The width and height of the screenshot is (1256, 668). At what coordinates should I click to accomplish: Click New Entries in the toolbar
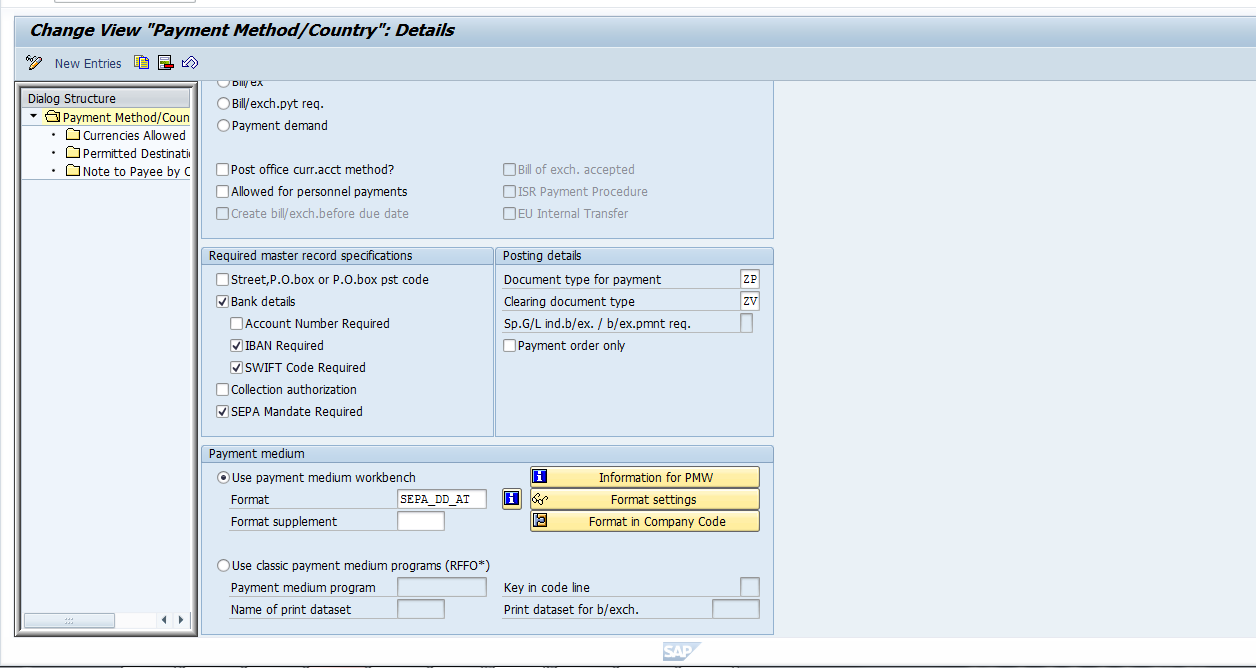point(88,63)
